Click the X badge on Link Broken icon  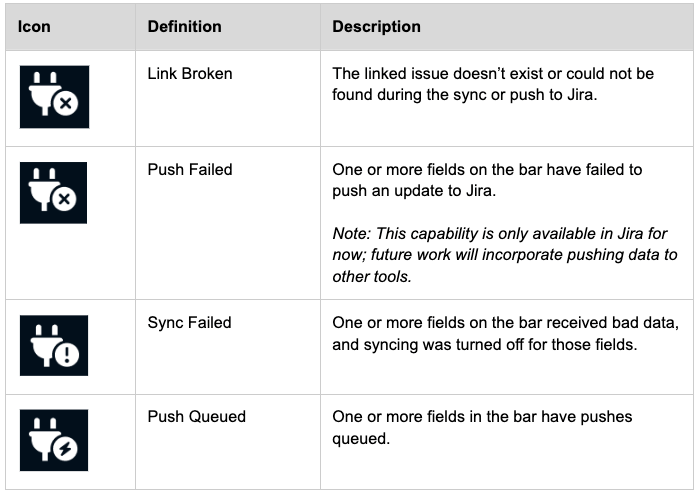[66, 103]
